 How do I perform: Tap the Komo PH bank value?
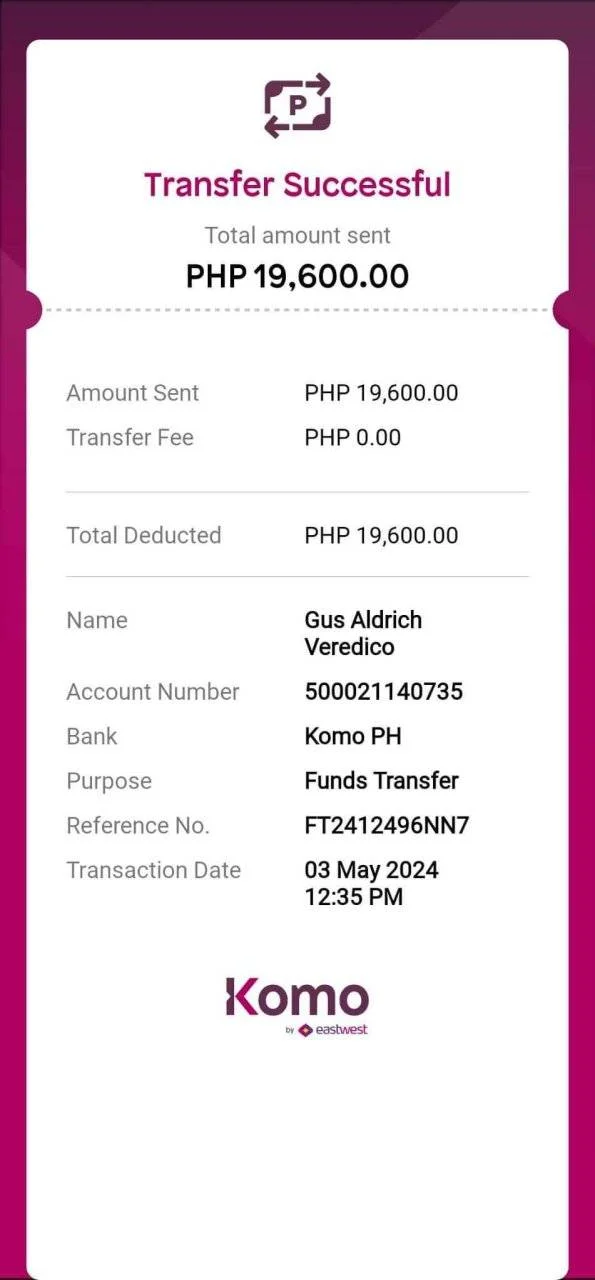click(352, 736)
